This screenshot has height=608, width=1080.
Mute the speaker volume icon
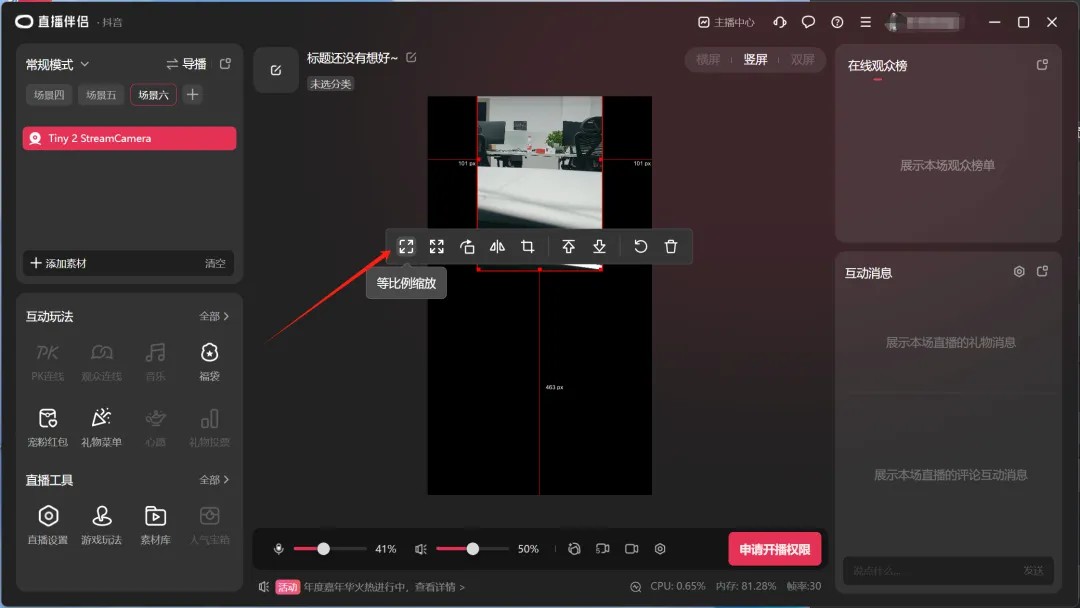click(421, 549)
